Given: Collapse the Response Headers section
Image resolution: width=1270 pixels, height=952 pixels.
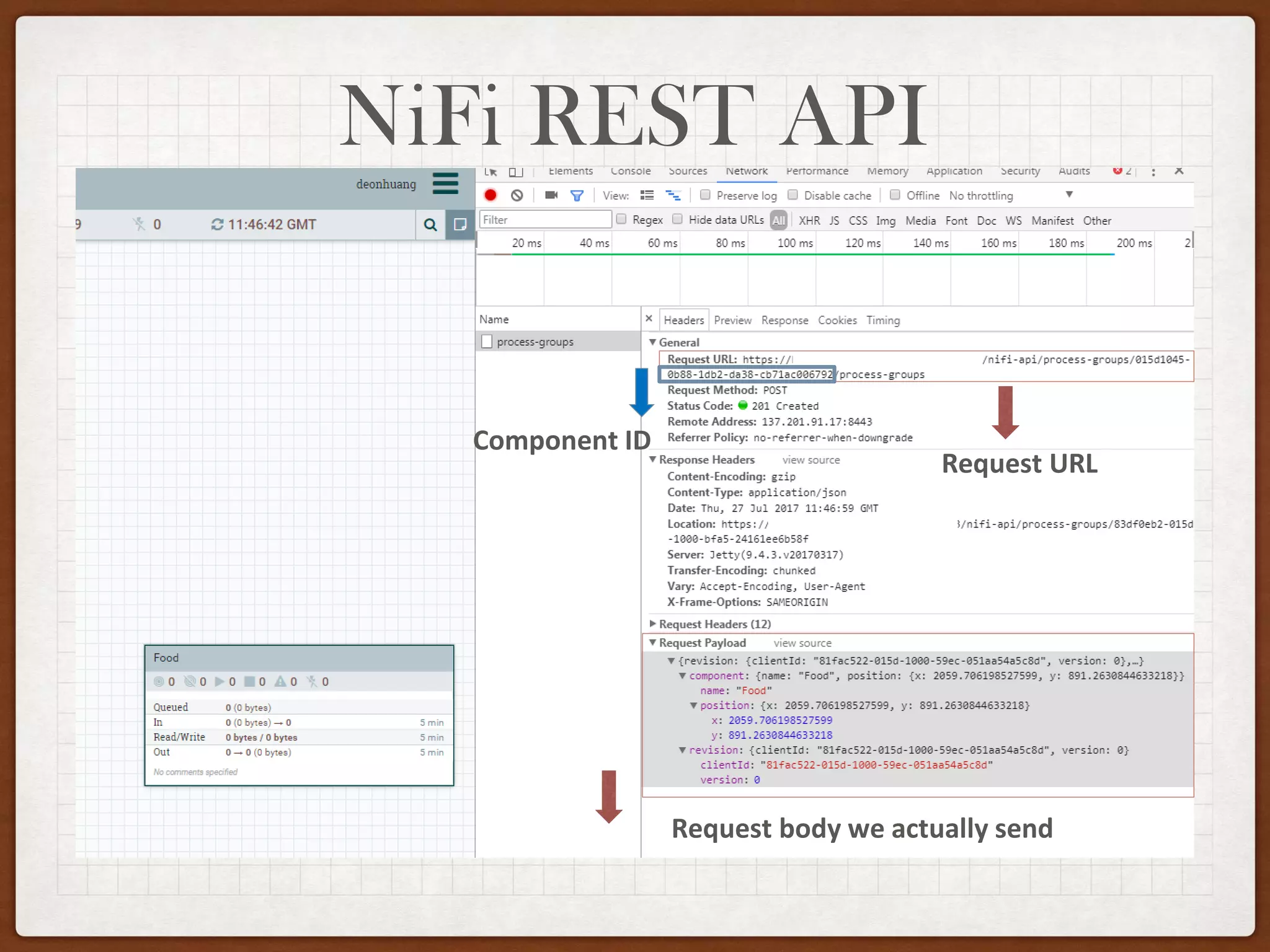Looking at the screenshot, I should click(x=652, y=459).
